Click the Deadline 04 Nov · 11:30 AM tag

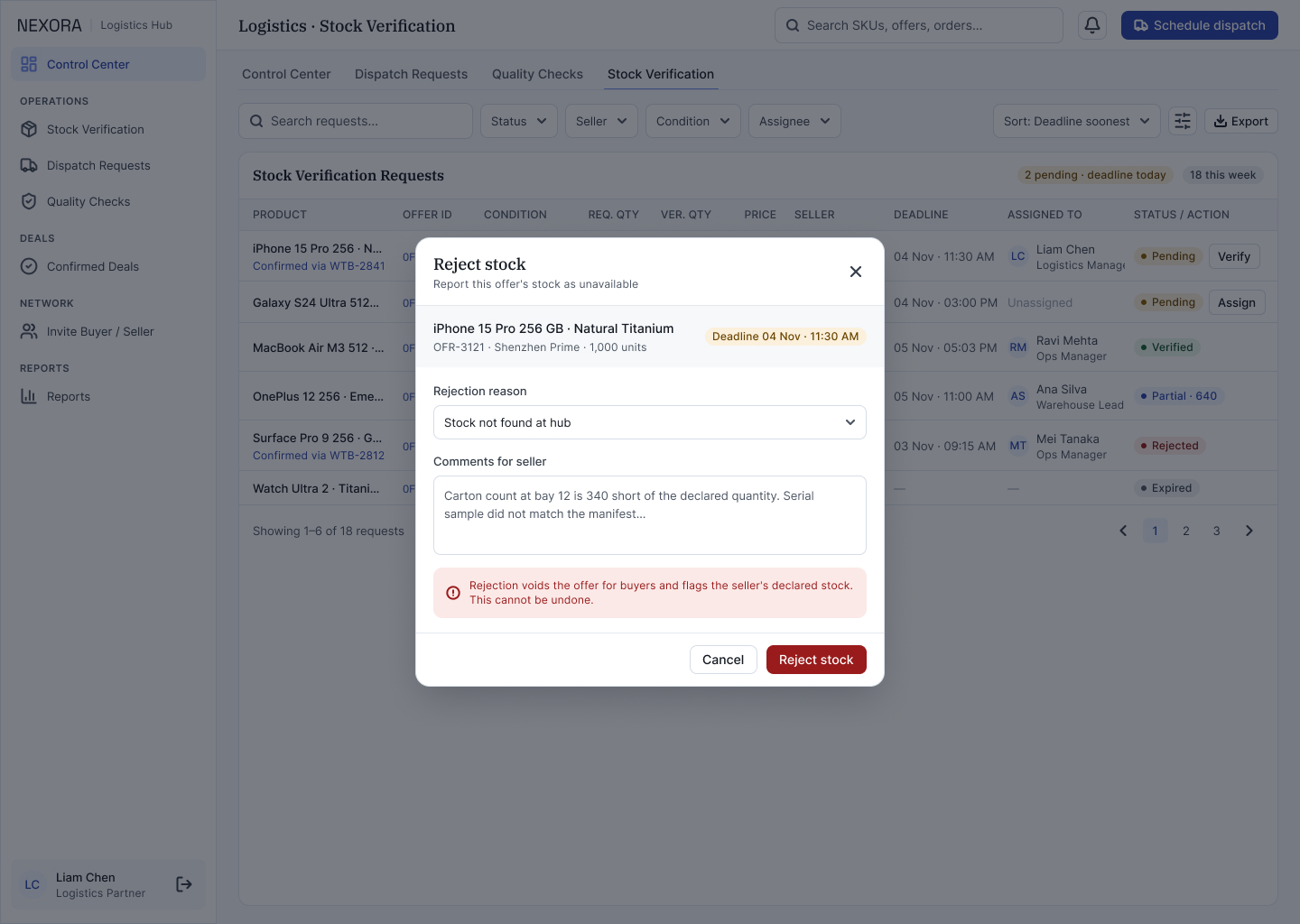[x=785, y=337]
